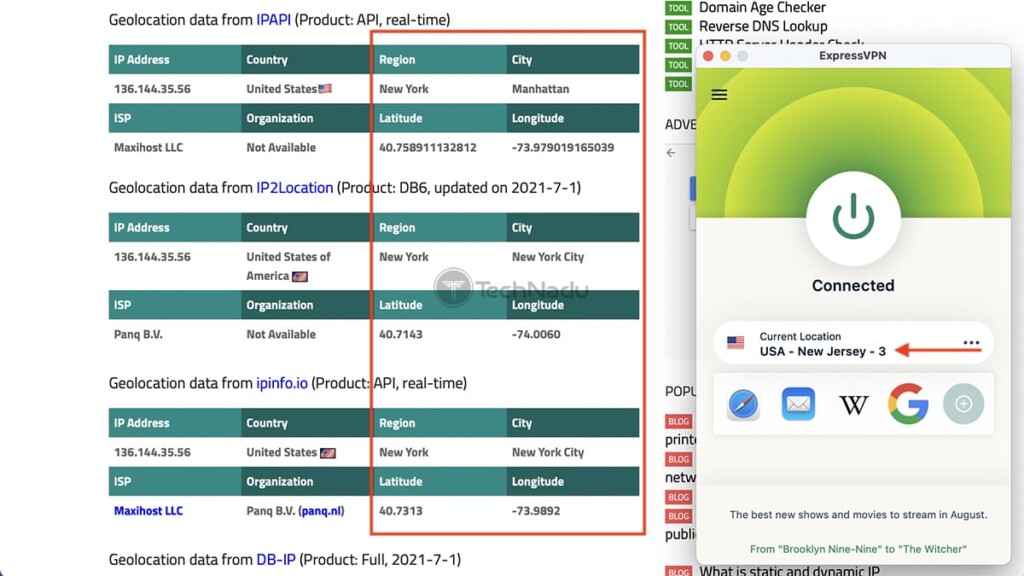Select latitude value 40.7313
1024x576 pixels.
[400, 511]
